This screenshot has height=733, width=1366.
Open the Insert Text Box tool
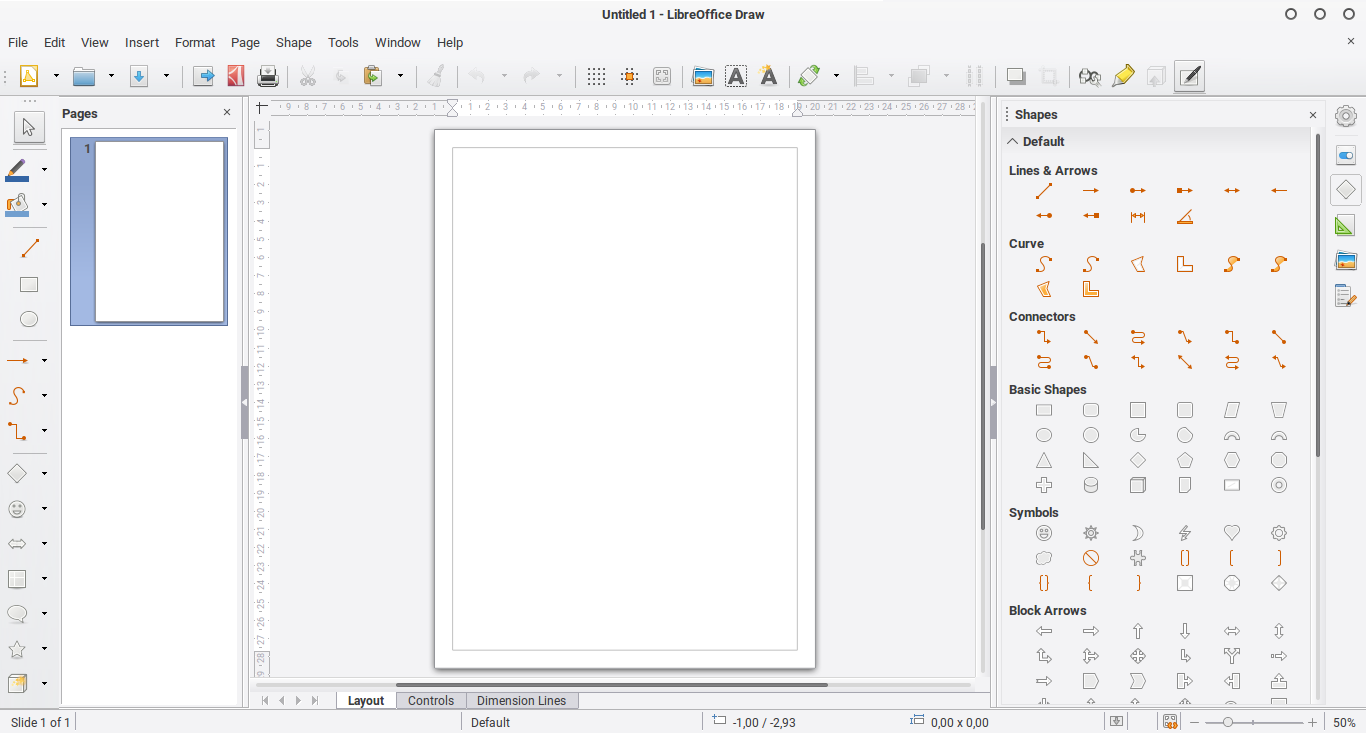(736, 76)
